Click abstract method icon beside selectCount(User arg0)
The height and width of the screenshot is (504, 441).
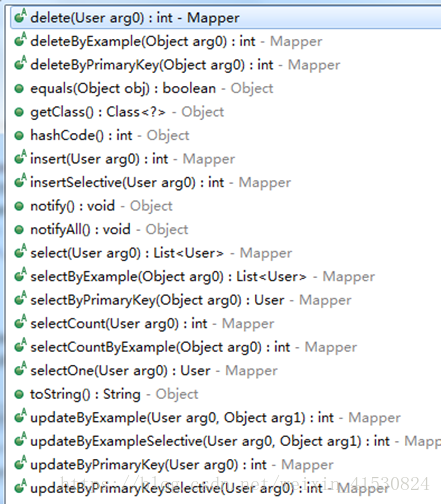pyautogui.click(x=20, y=322)
